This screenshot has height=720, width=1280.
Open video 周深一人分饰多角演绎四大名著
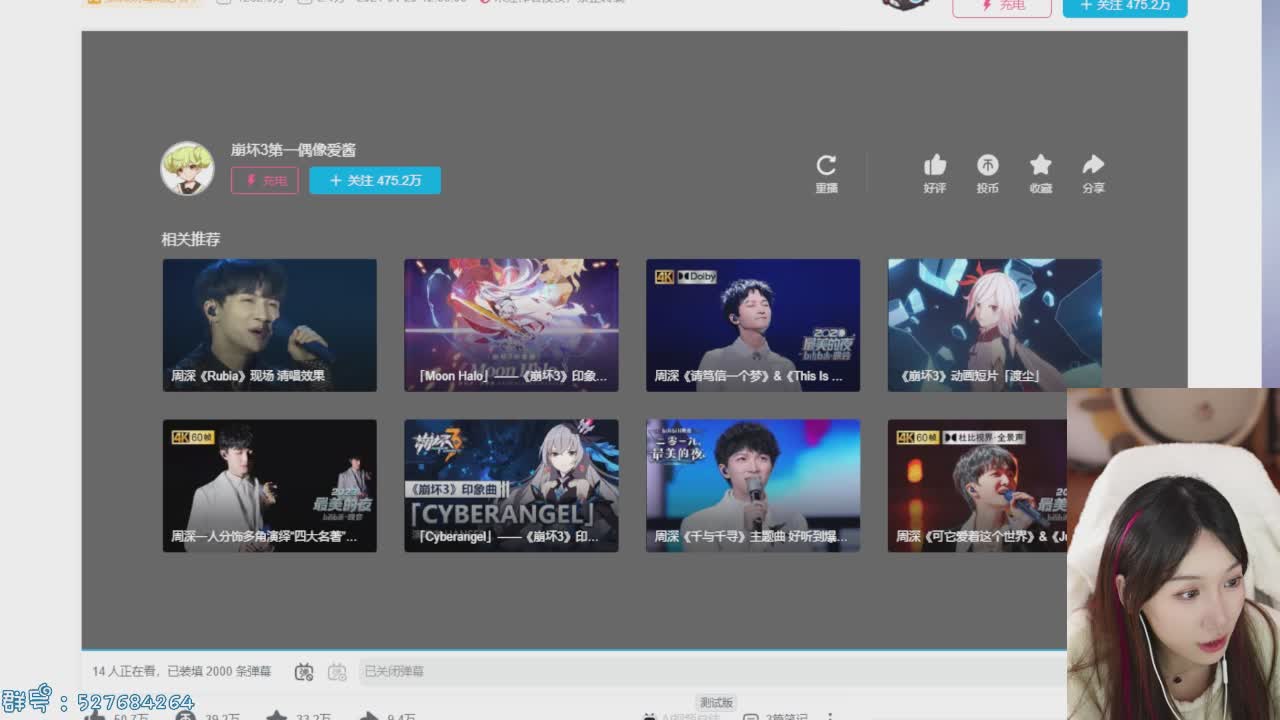coord(270,485)
